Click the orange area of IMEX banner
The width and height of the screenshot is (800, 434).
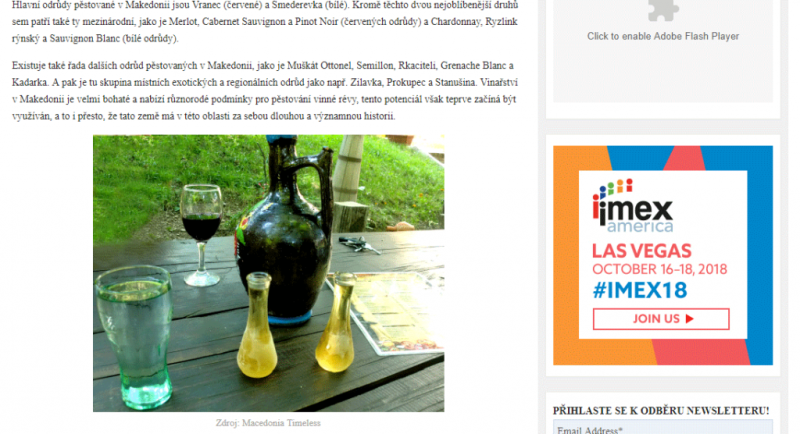pos(565,255)
